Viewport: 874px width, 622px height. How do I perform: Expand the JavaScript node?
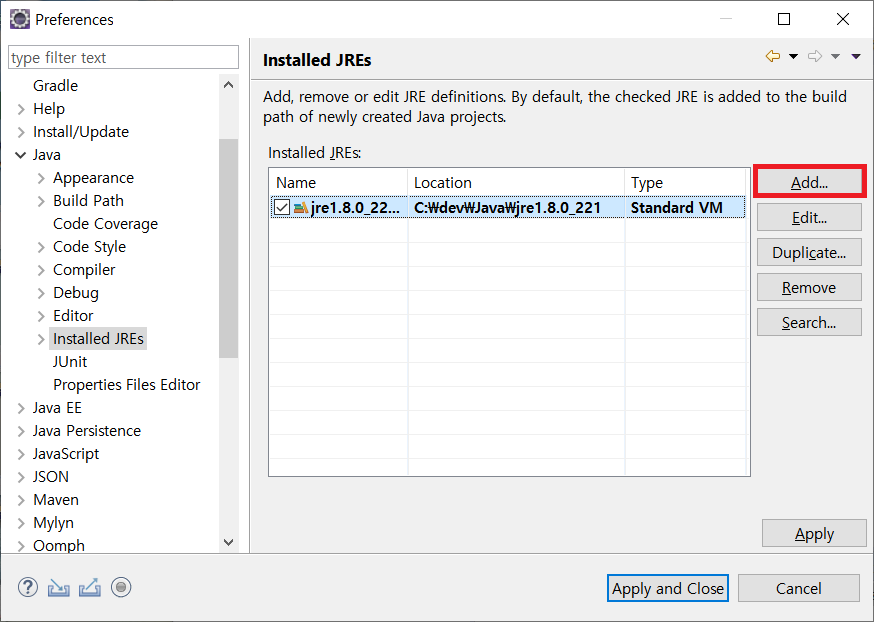21,454
